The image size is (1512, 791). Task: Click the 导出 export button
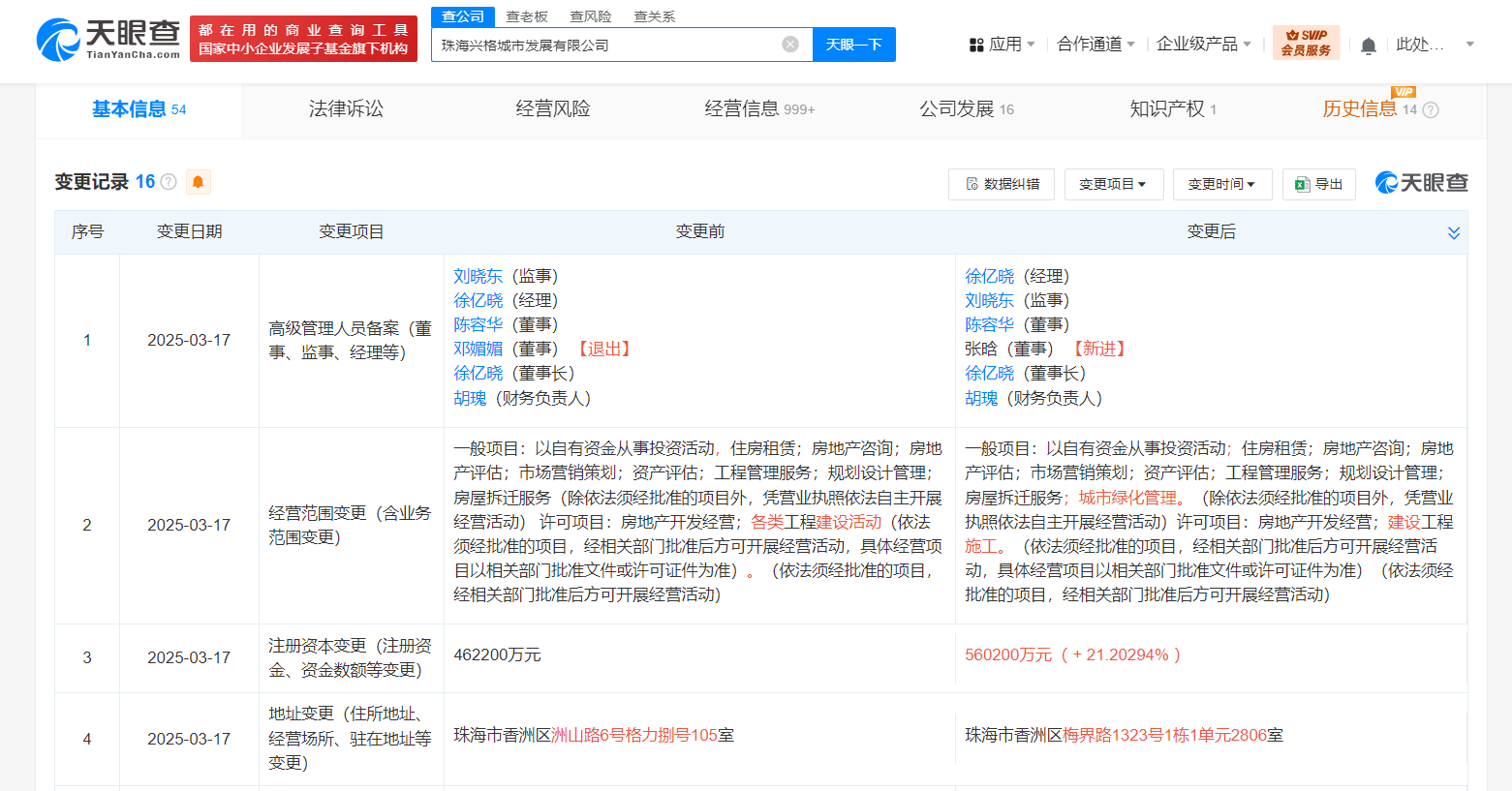click(1318, 184)
